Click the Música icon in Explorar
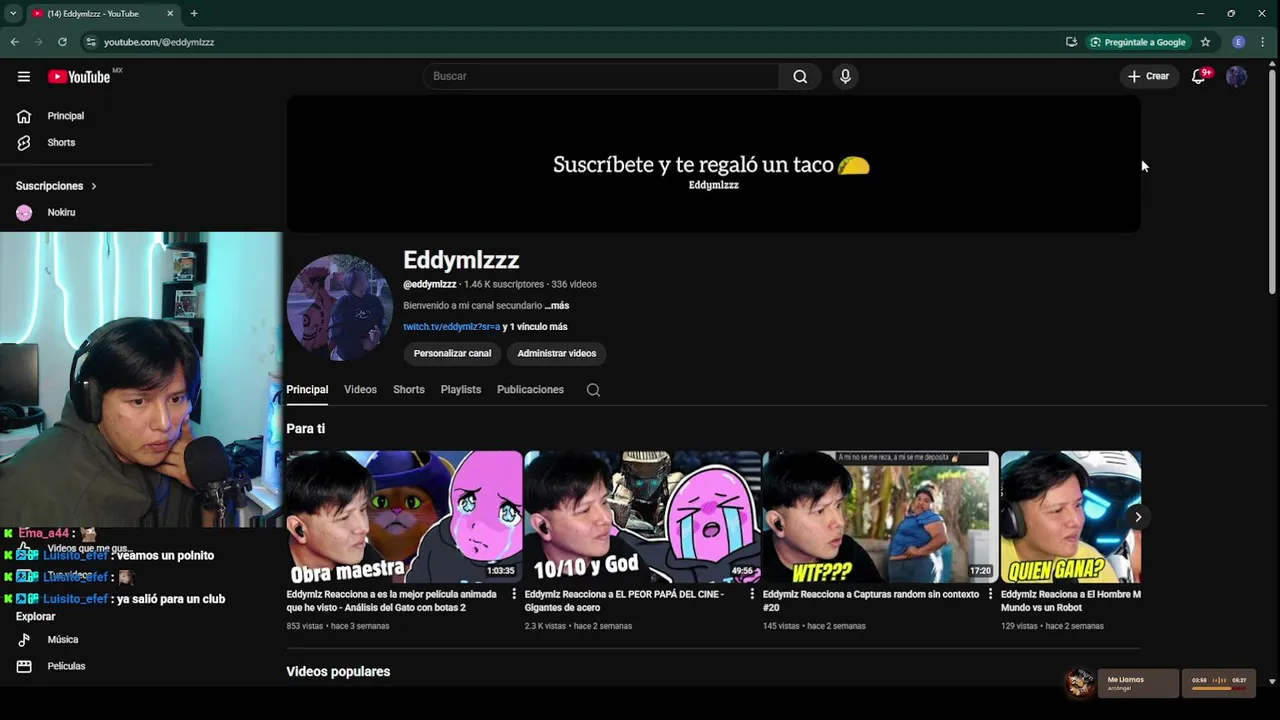1280x720 pixels. [24, 639]
